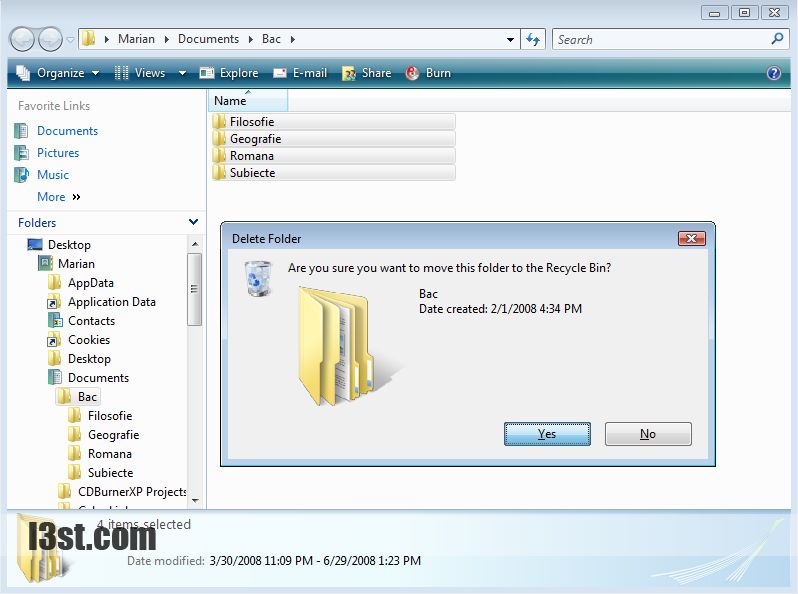Select the Subiecte folder in file list
Viewport: 798px width, 594px height.
(333, 173)
